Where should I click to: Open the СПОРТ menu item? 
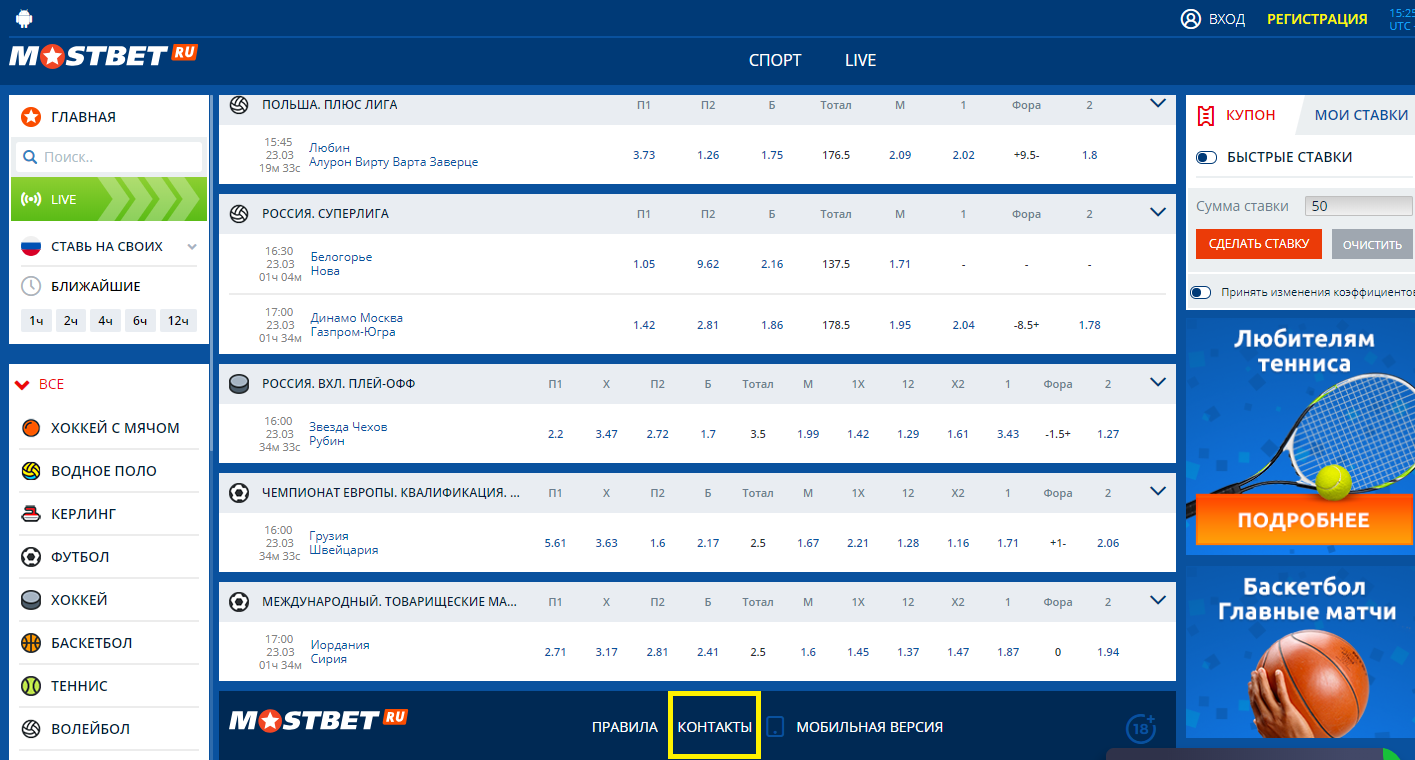[775, 60]
